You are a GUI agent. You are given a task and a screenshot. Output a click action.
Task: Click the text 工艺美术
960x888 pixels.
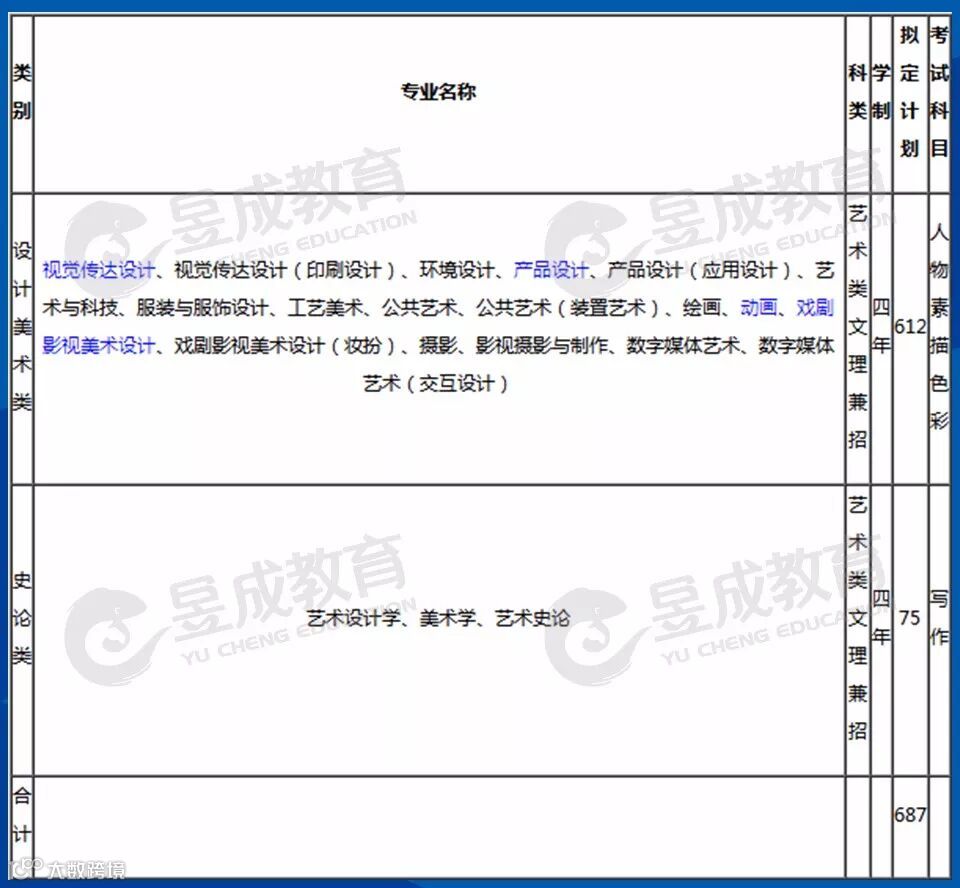point(325,307)
